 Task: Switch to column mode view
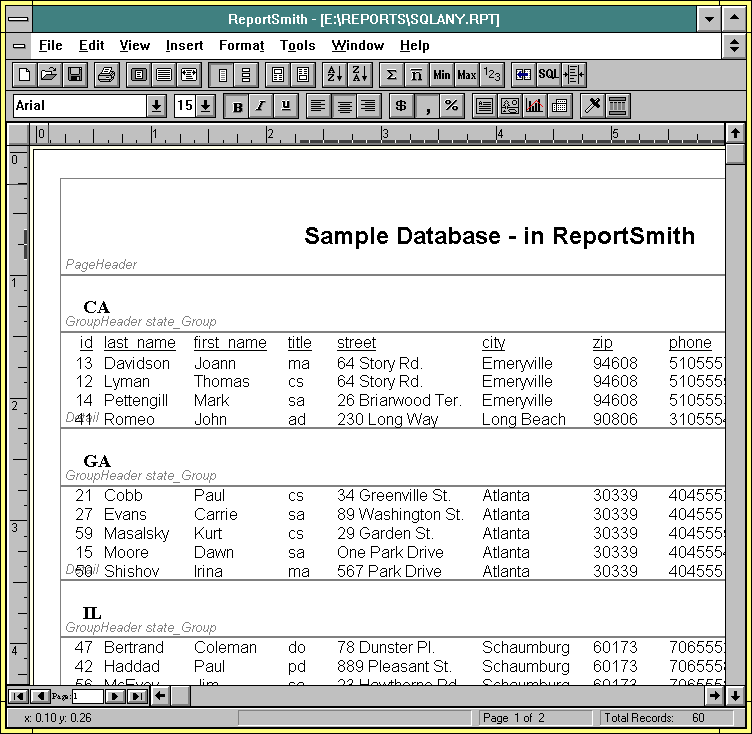click(222, 75)
